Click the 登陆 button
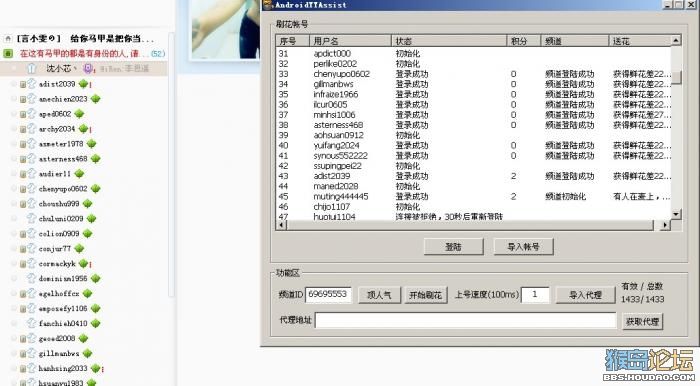This screenshot has height=386, width=700. pos(454,246)
